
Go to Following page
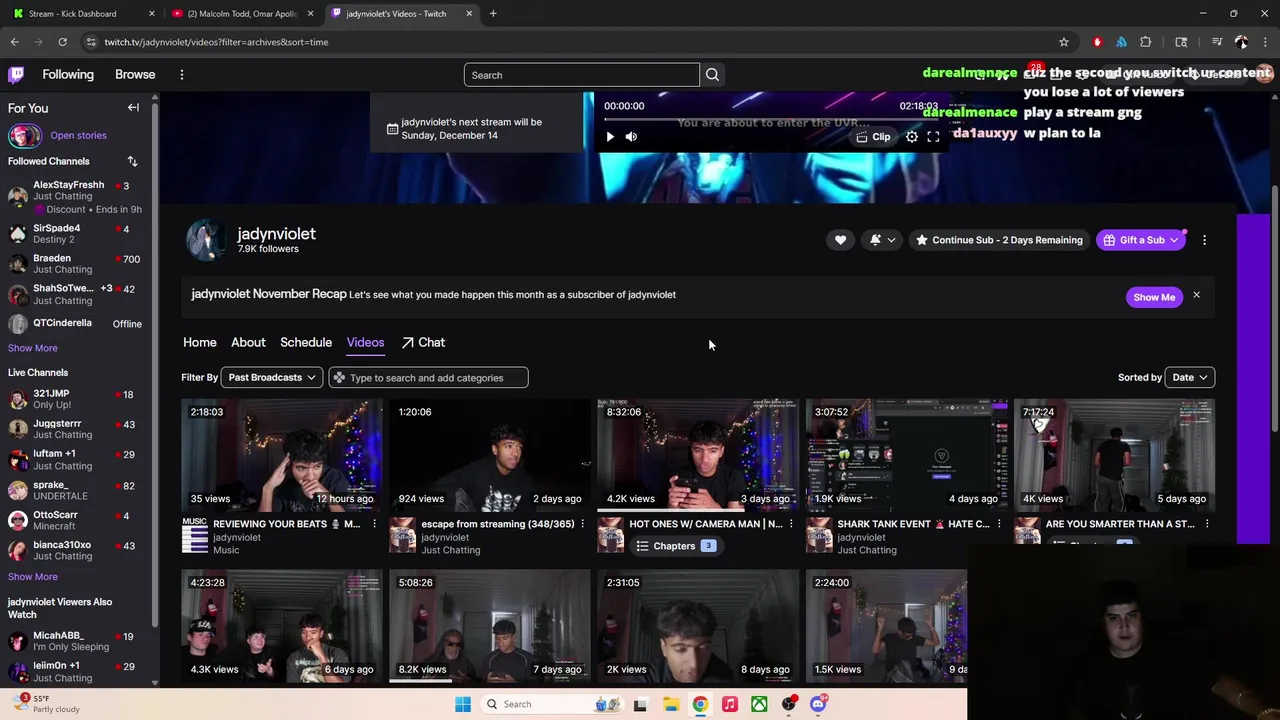click(68, 75)
